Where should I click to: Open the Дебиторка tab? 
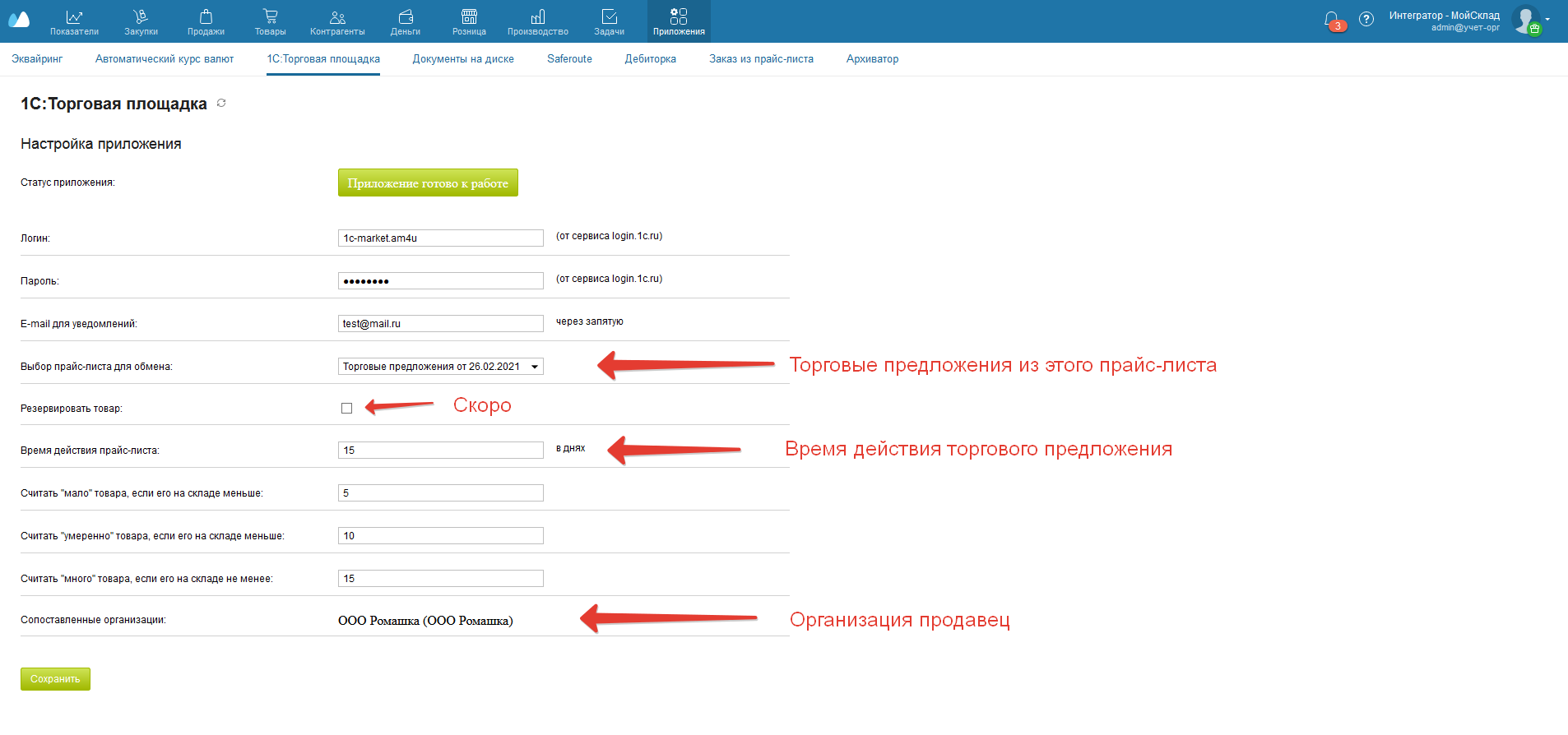point(651,59)
